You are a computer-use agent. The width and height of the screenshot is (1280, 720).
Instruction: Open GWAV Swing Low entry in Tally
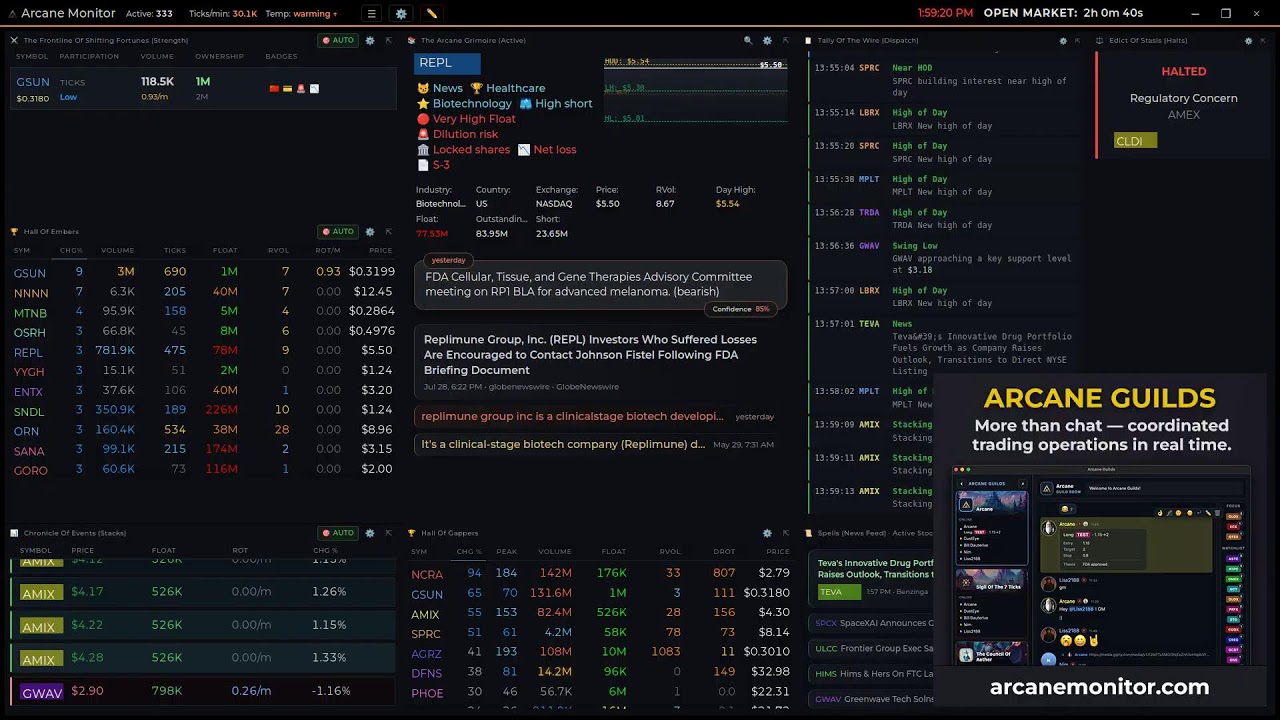[945, 258]
